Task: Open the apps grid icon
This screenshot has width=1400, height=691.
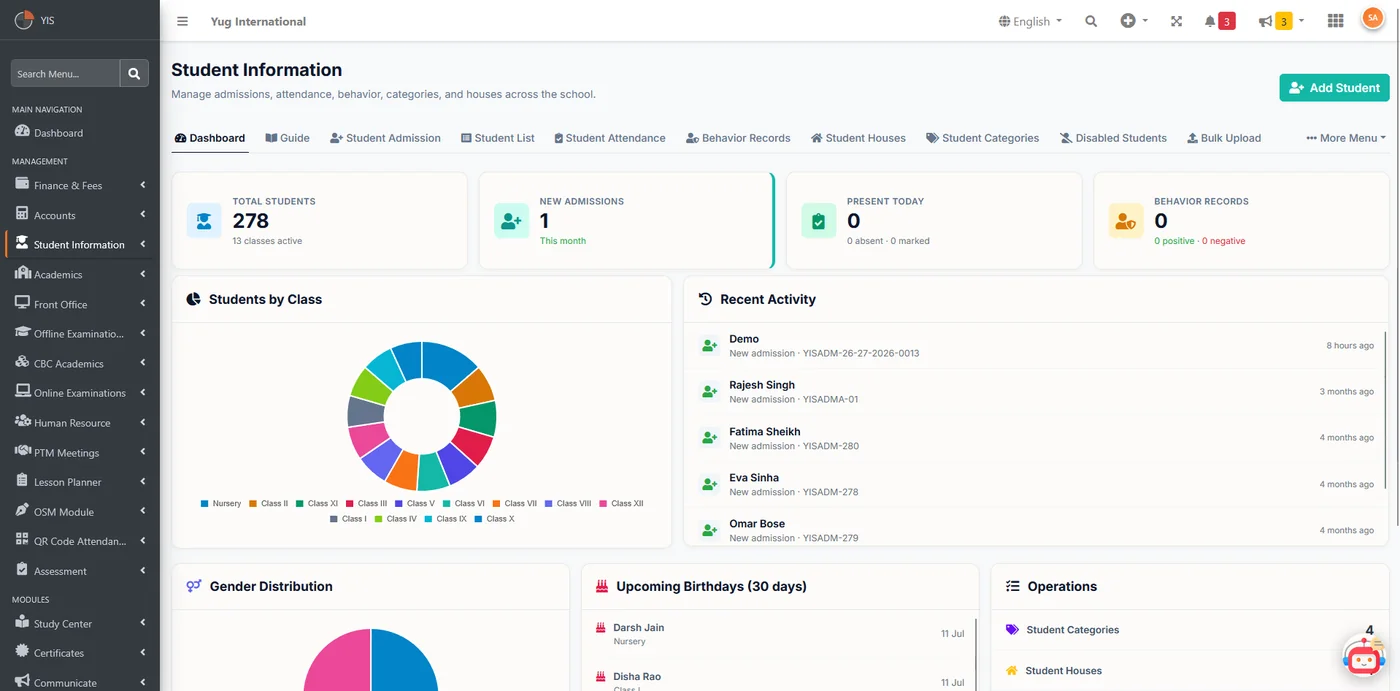Action: 1335,21
